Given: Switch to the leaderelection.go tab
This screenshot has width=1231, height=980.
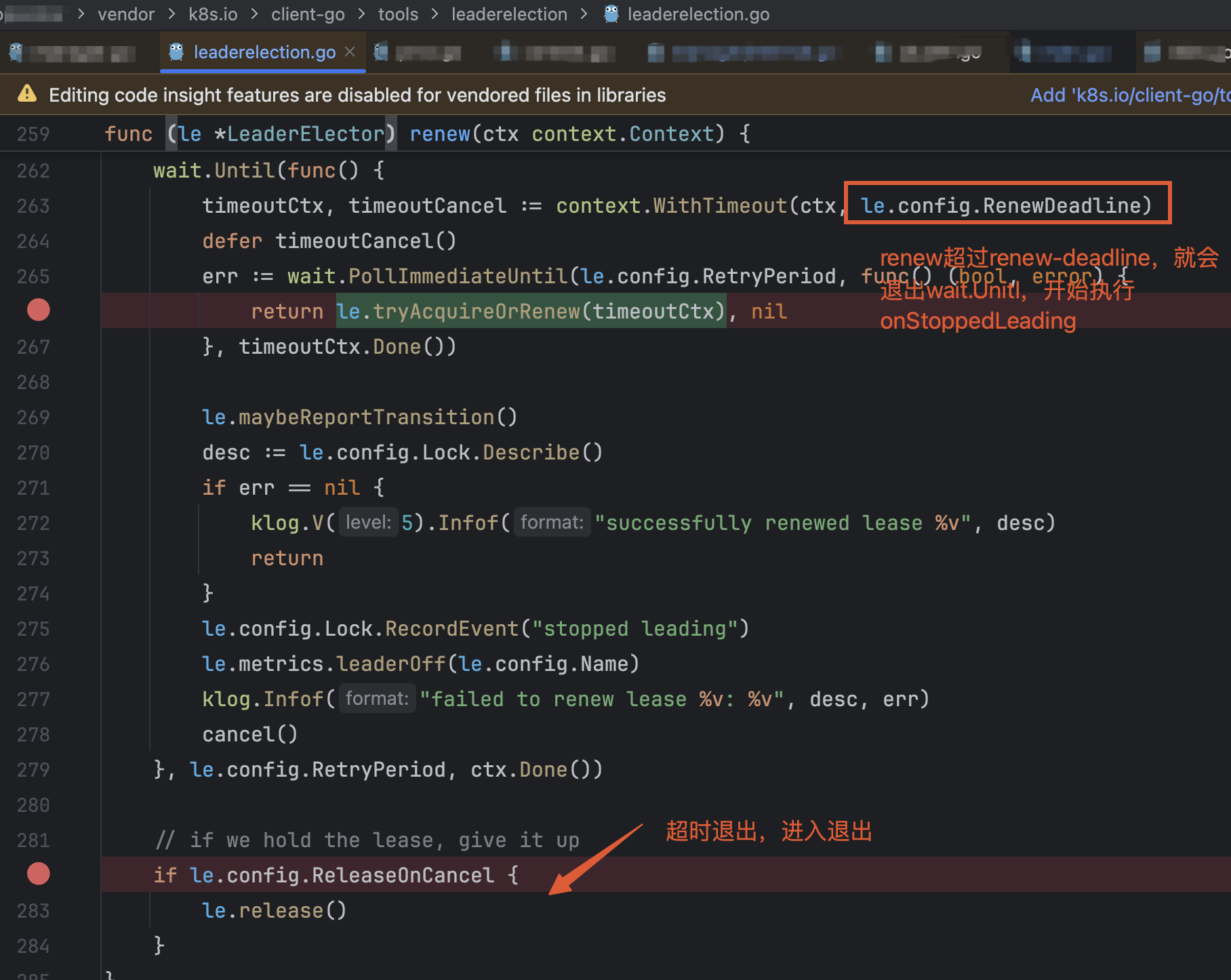Looking at the screenshot, I should (x=263, y=52).
